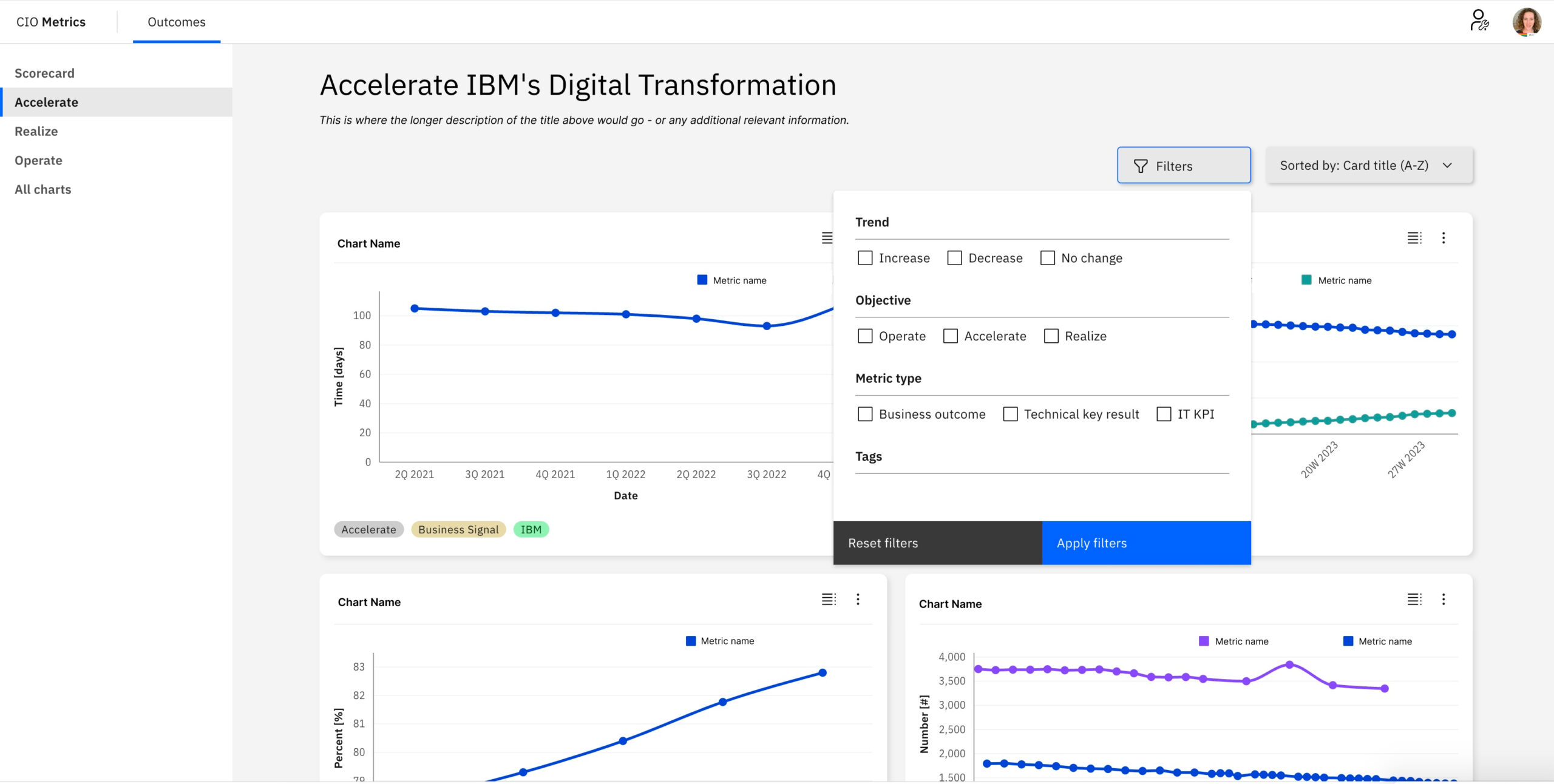1554x784 pixels.
Task: Open overflow menu on Number chart card
Action: (x=1444, y=600)
